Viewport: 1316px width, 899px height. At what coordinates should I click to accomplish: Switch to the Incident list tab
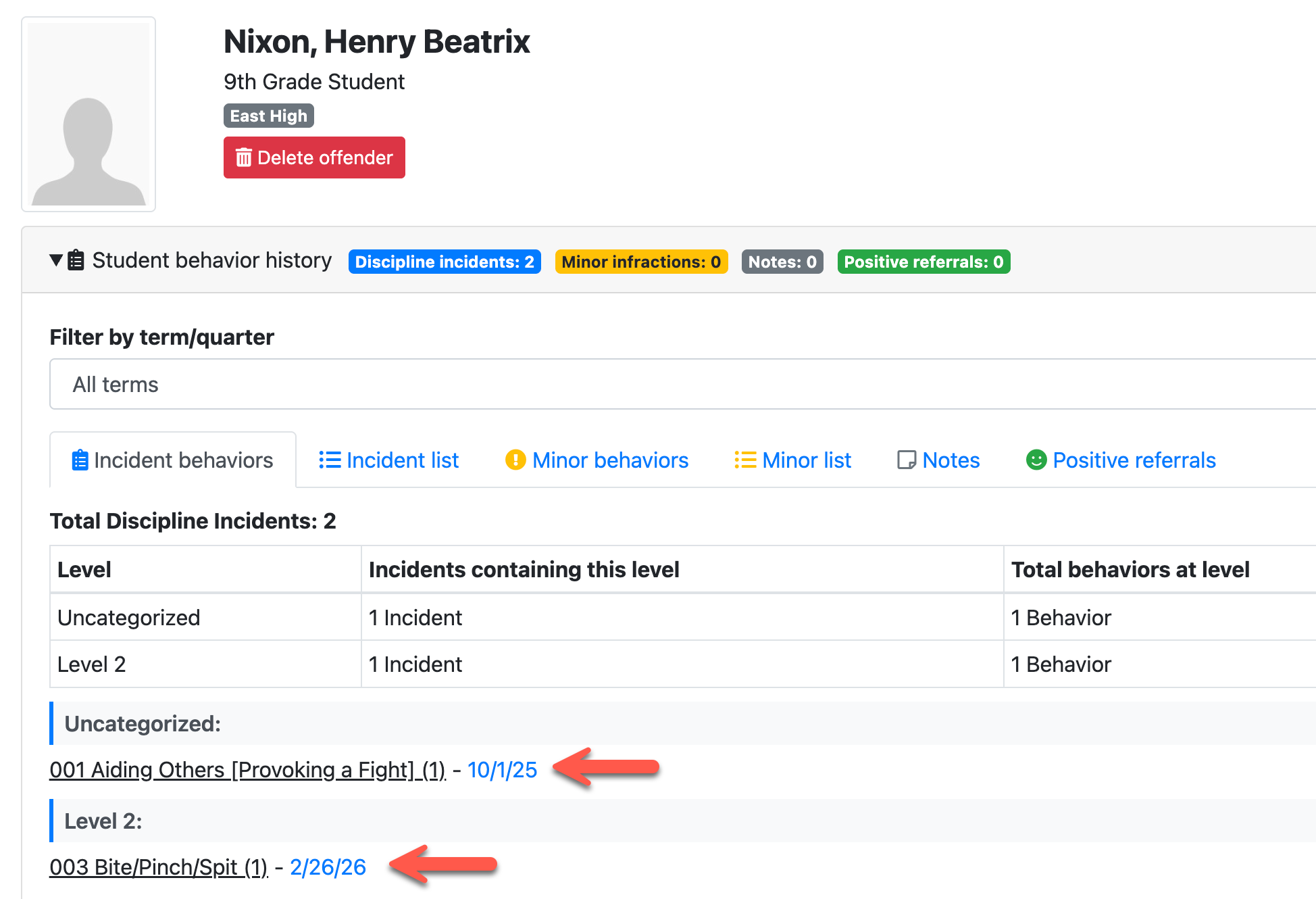tap(402, 460)
